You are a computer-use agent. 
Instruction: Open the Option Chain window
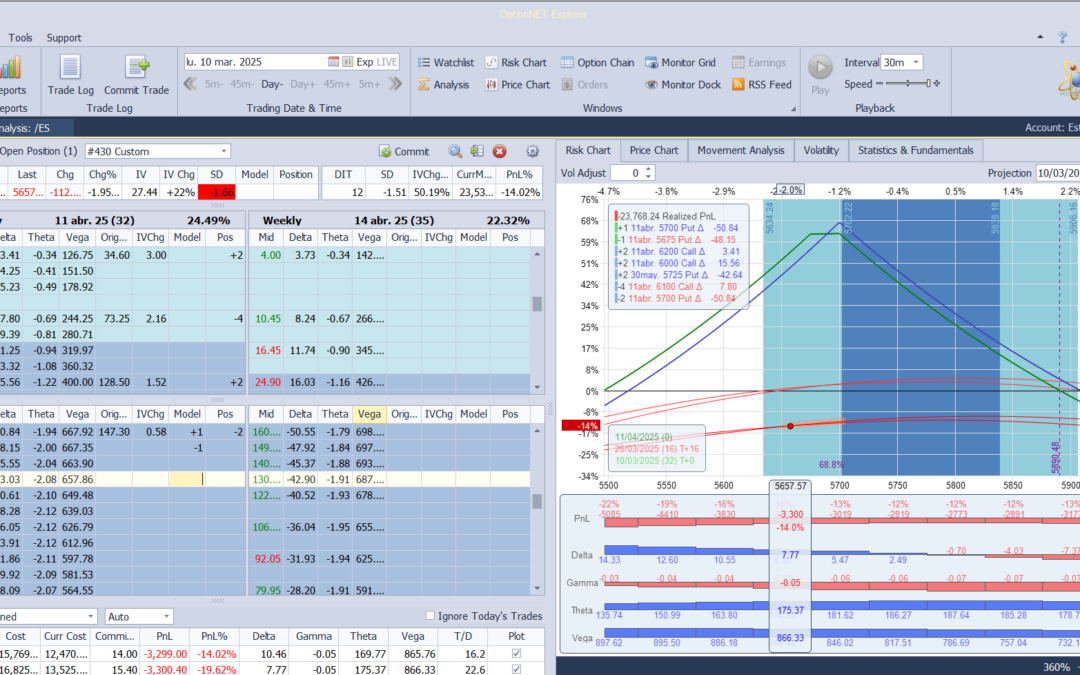pos(597,62)
